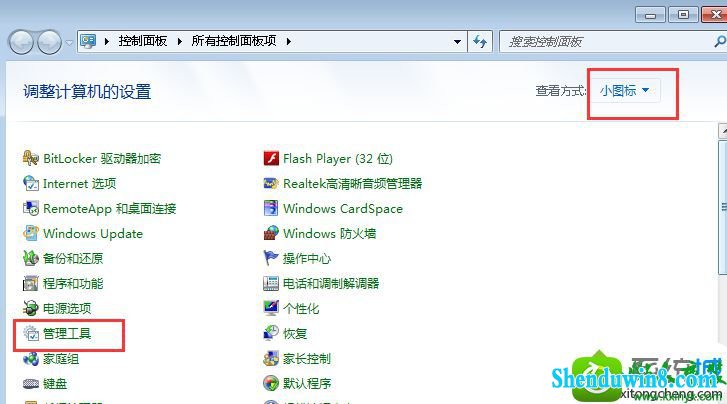Open the BitLocker 驱动器加密 link
The width and height of the screenshot is (727, 404).
[x=102, y=159]
